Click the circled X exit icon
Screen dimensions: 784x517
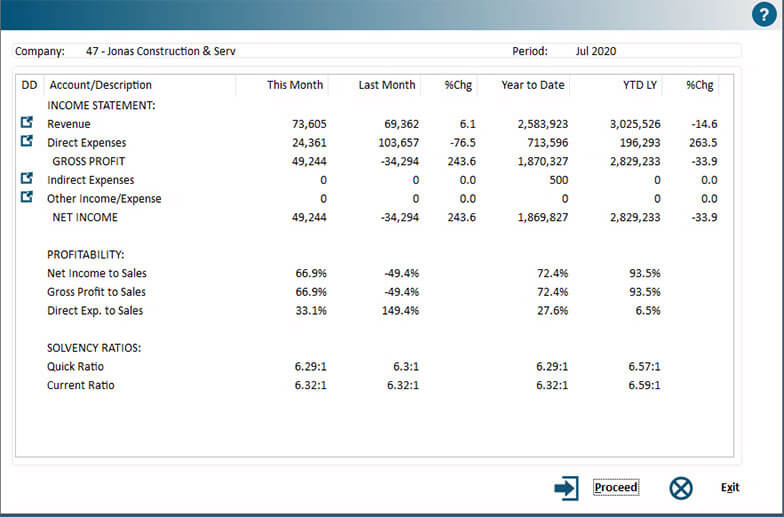click(x=681, y=488)
